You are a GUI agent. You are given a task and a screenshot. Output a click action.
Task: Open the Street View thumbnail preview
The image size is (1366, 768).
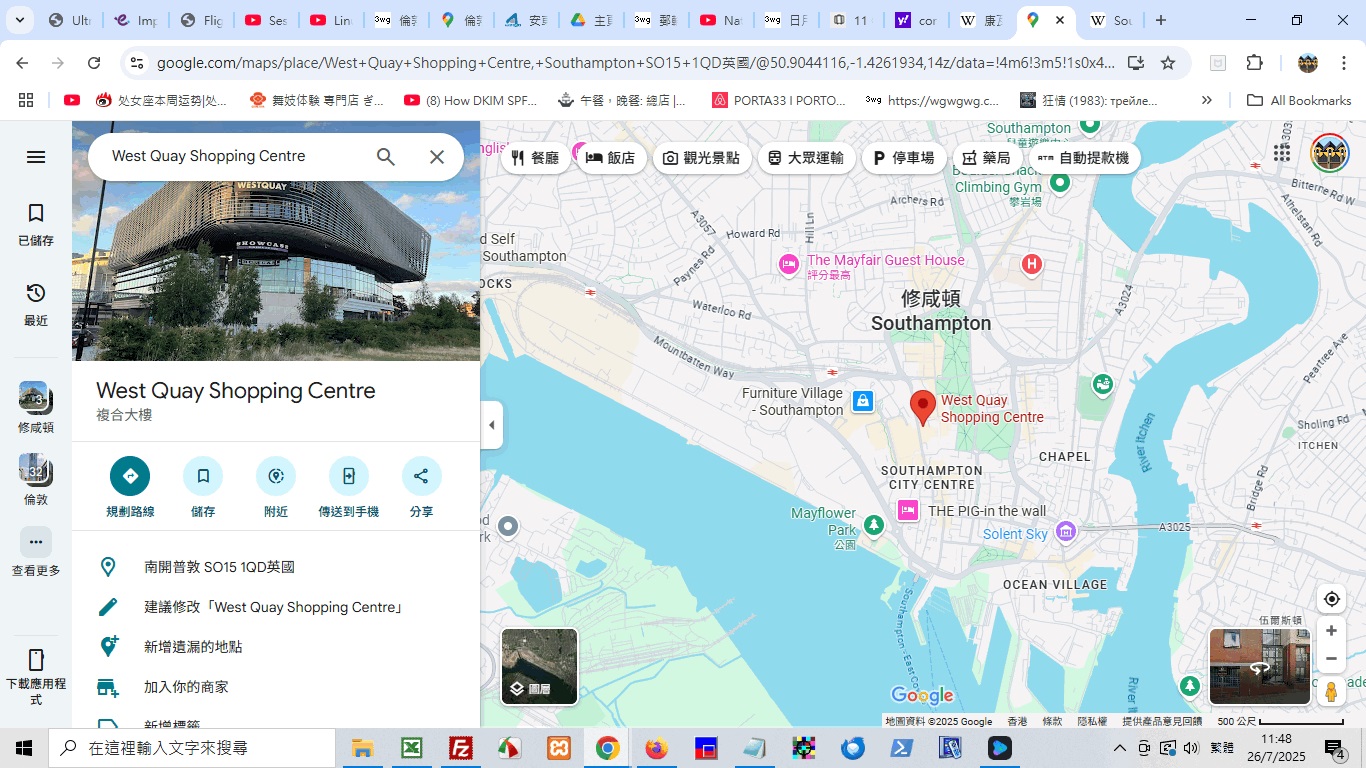tap(1259, 666)
